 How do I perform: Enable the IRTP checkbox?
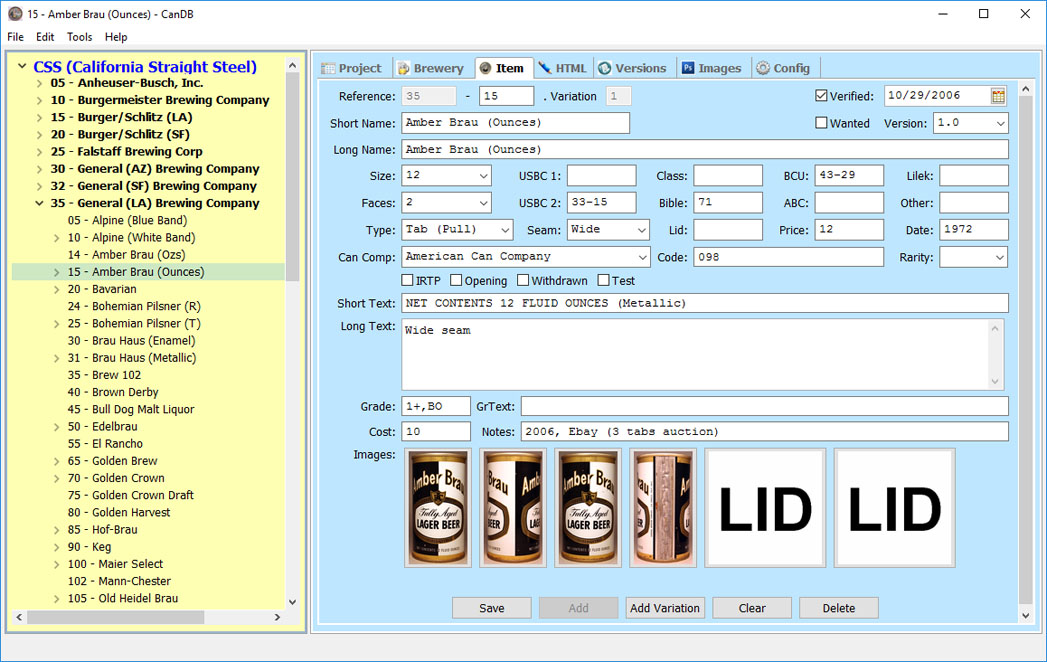pos(407,280)
